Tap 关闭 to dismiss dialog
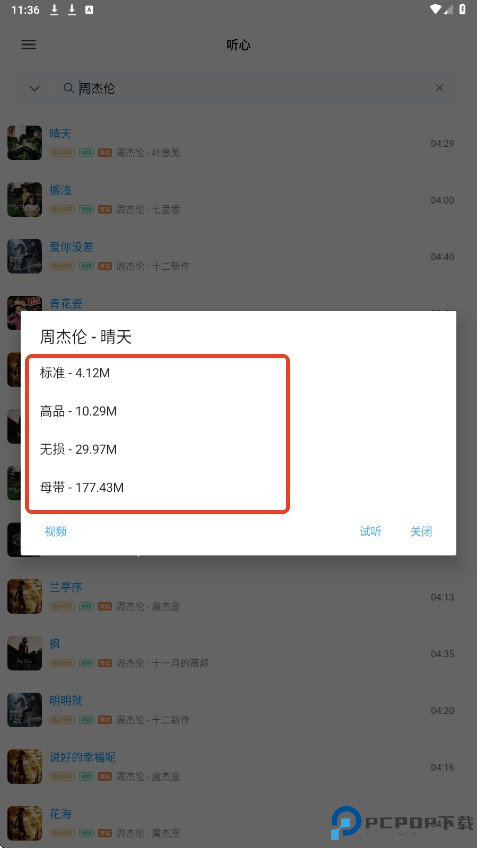This screenshot has width=477, height=848. tap(421, 532)
